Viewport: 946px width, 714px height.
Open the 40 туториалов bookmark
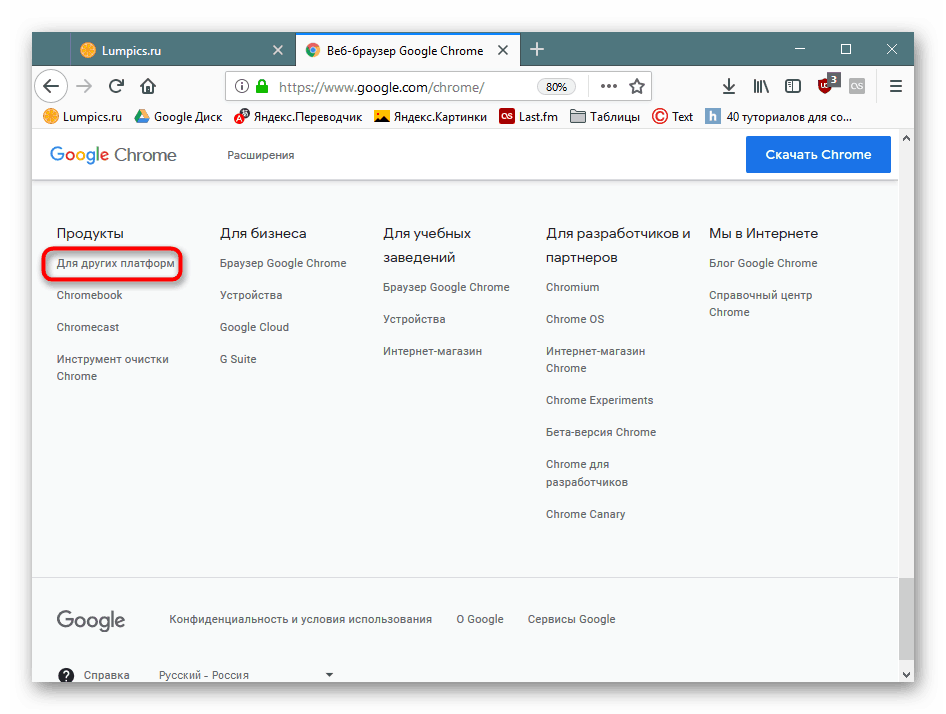point(779,116)
